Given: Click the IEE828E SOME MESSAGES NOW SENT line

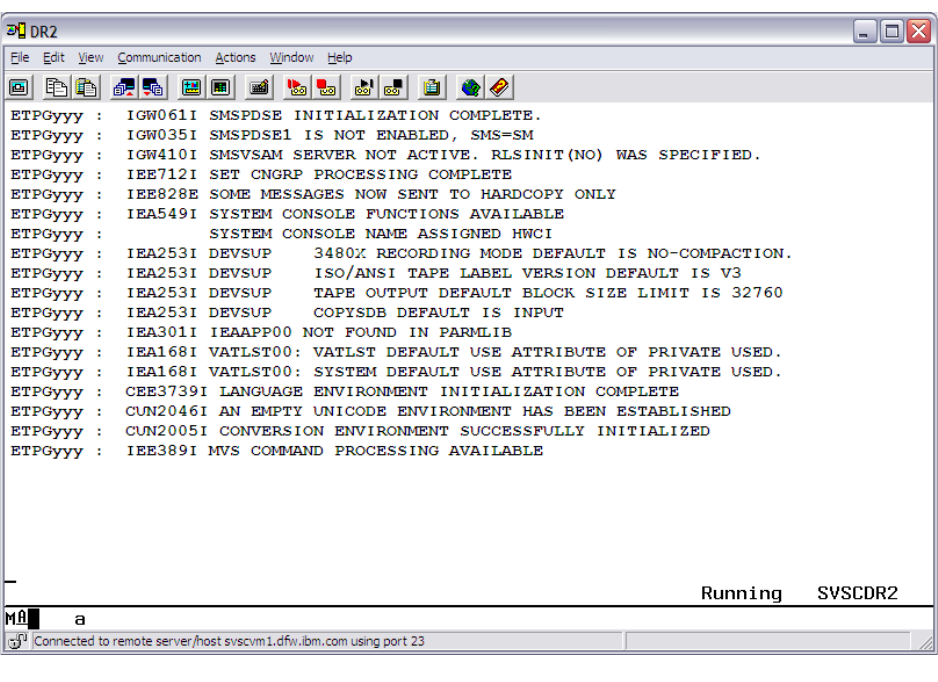Looking at the screenshot, I should click(313, 194).
